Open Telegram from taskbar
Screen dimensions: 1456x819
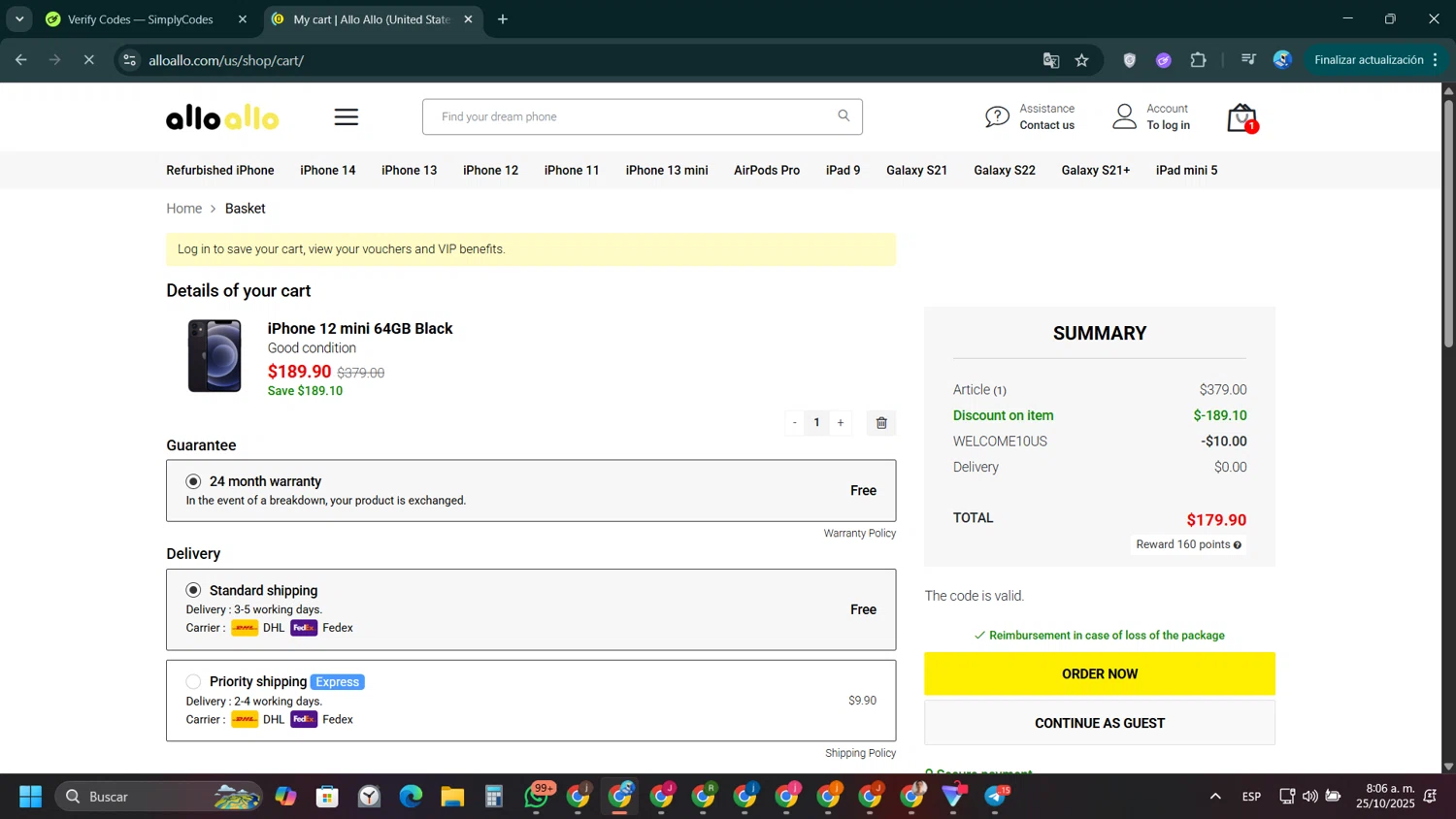click(x=996, y=797)
